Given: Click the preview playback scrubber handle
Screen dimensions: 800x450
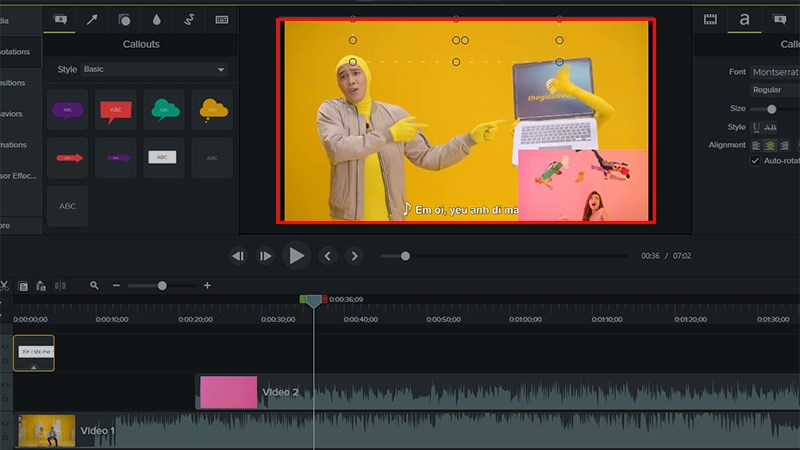Looking at the screenshot, I should (x=405, y=256).
